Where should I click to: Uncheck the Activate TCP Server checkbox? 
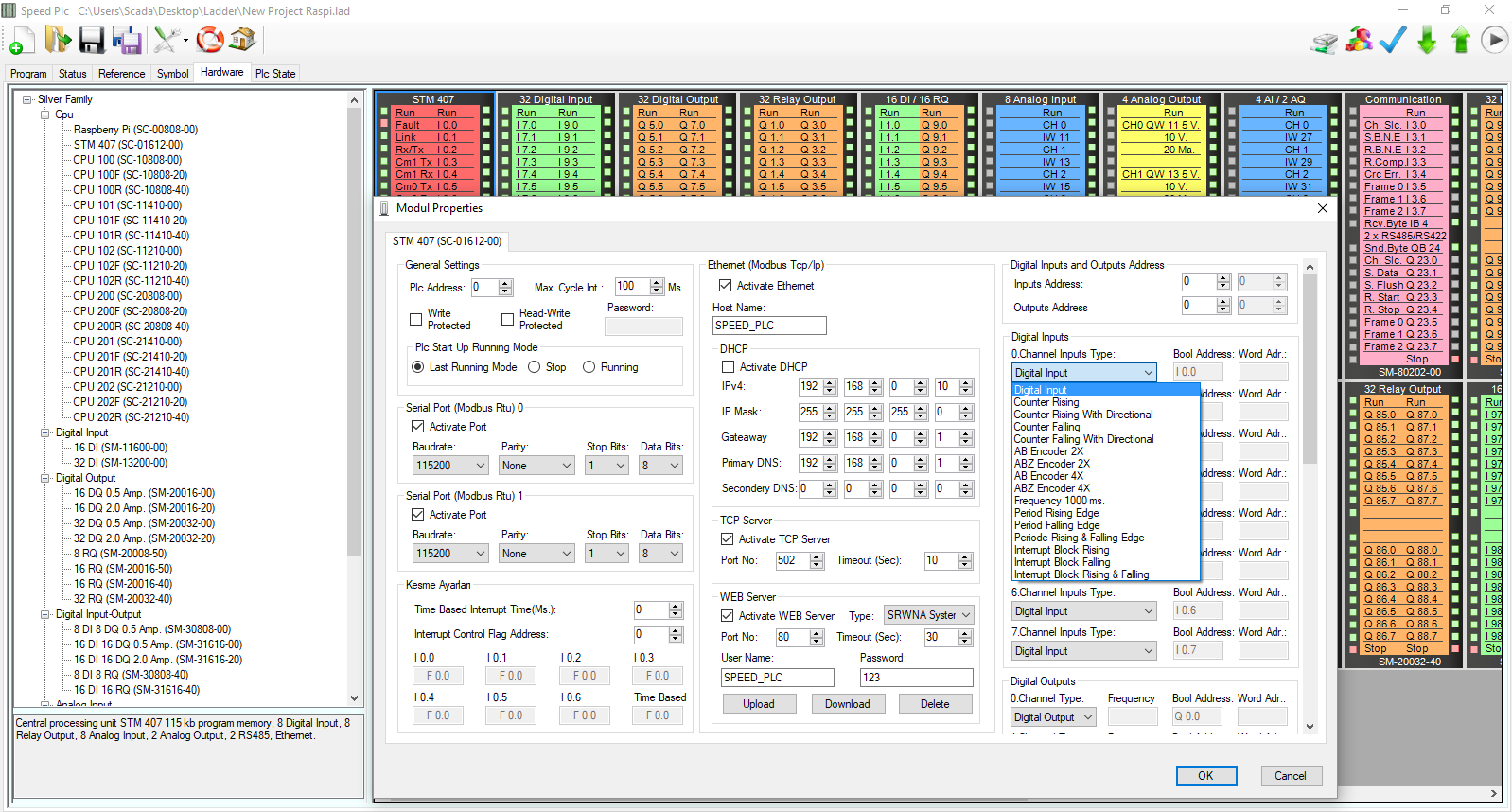coord(728,539)
